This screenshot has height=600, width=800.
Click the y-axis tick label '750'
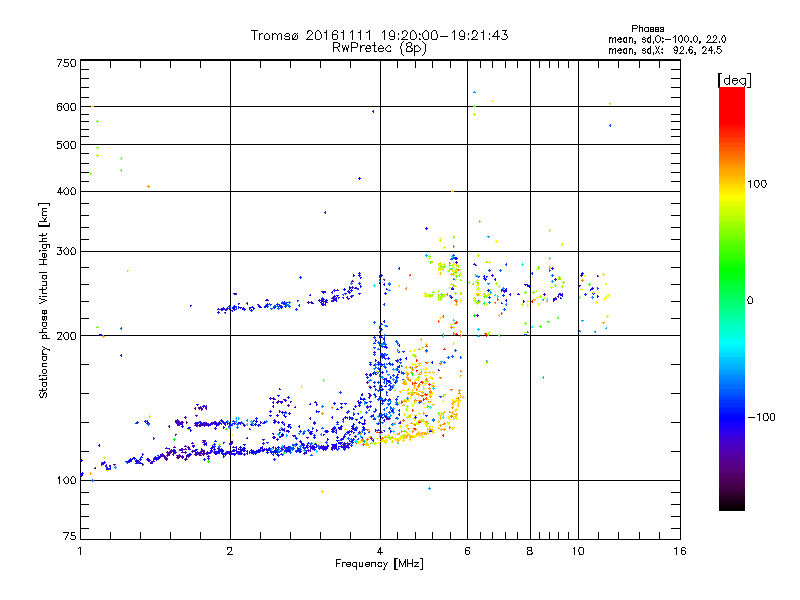tap(66, 63)
